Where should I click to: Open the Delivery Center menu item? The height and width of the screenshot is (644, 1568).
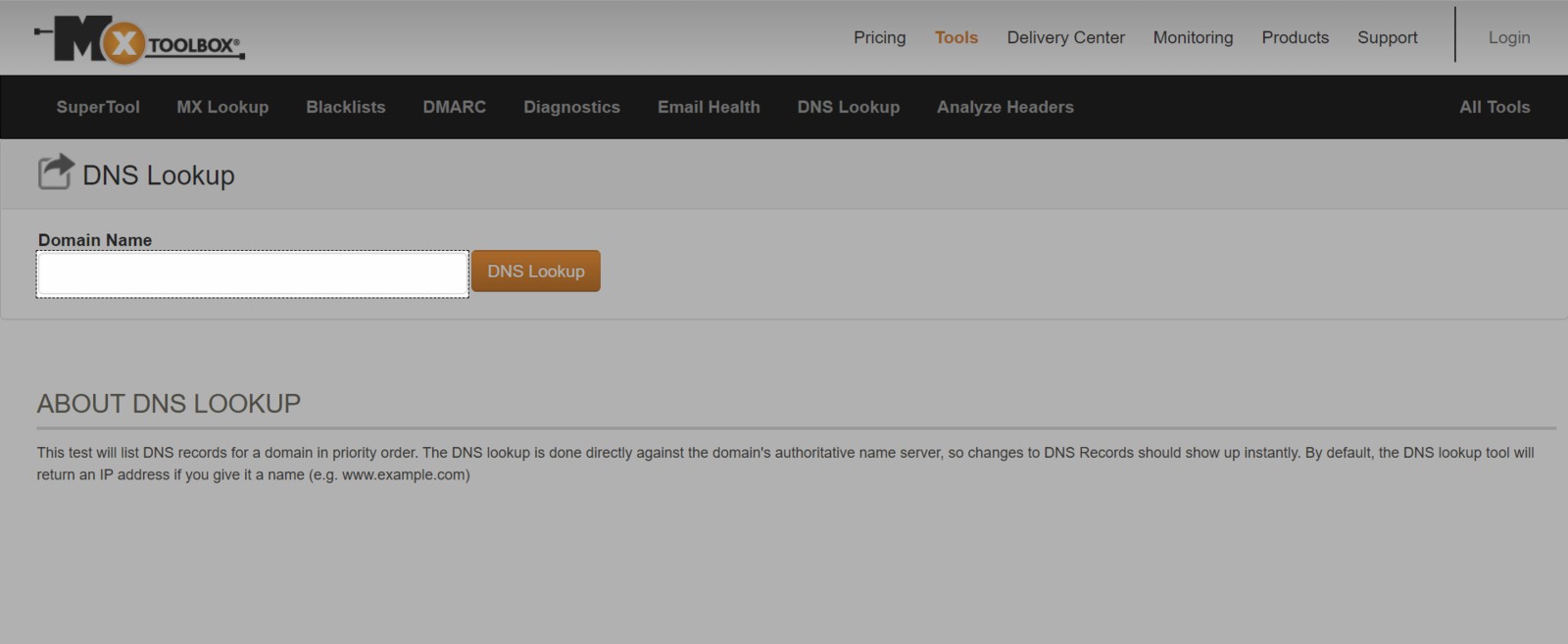coord(1065,37)
